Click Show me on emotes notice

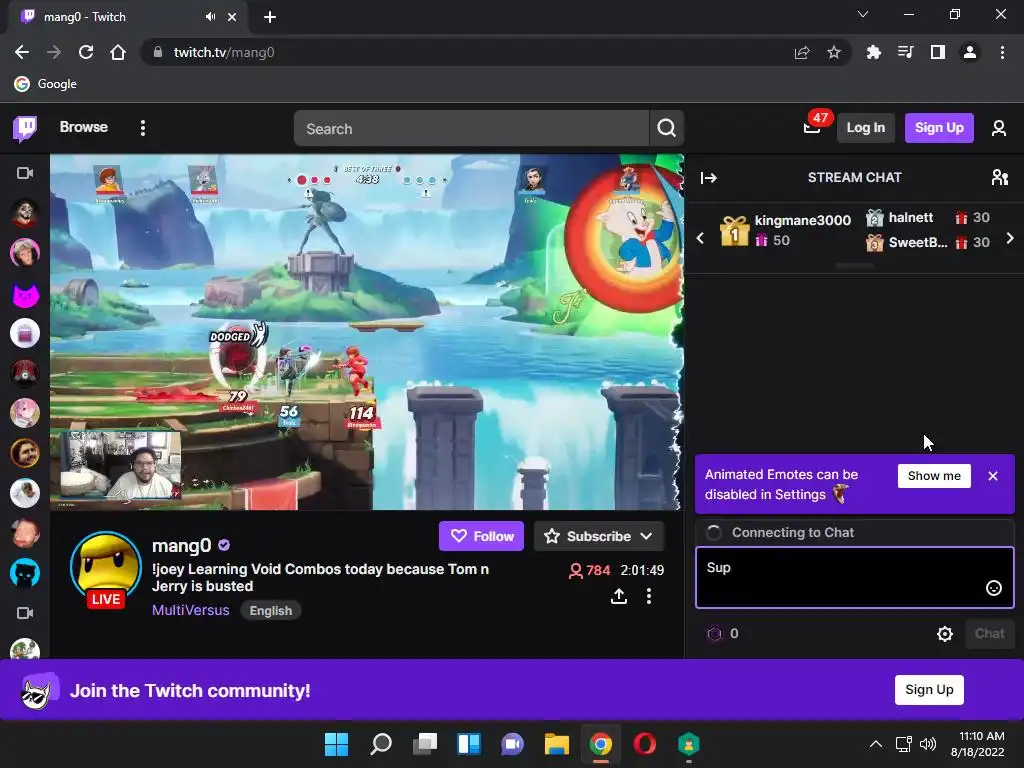(934, 475)
